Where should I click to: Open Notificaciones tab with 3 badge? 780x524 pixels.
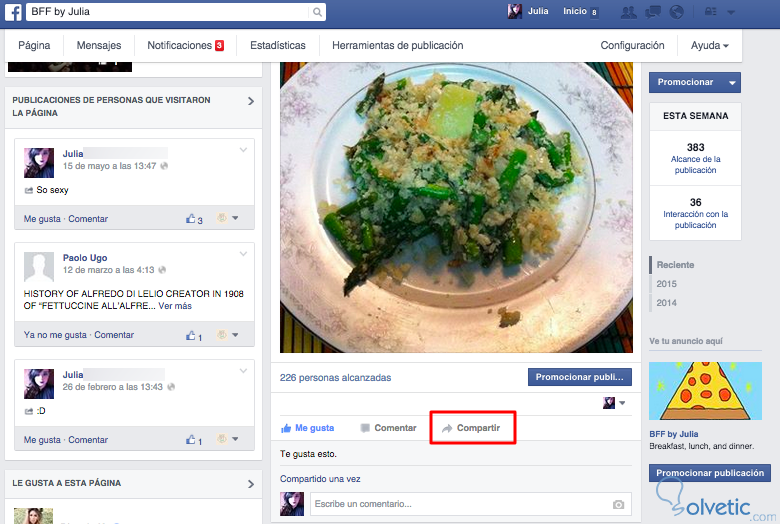tap(186, 45)
